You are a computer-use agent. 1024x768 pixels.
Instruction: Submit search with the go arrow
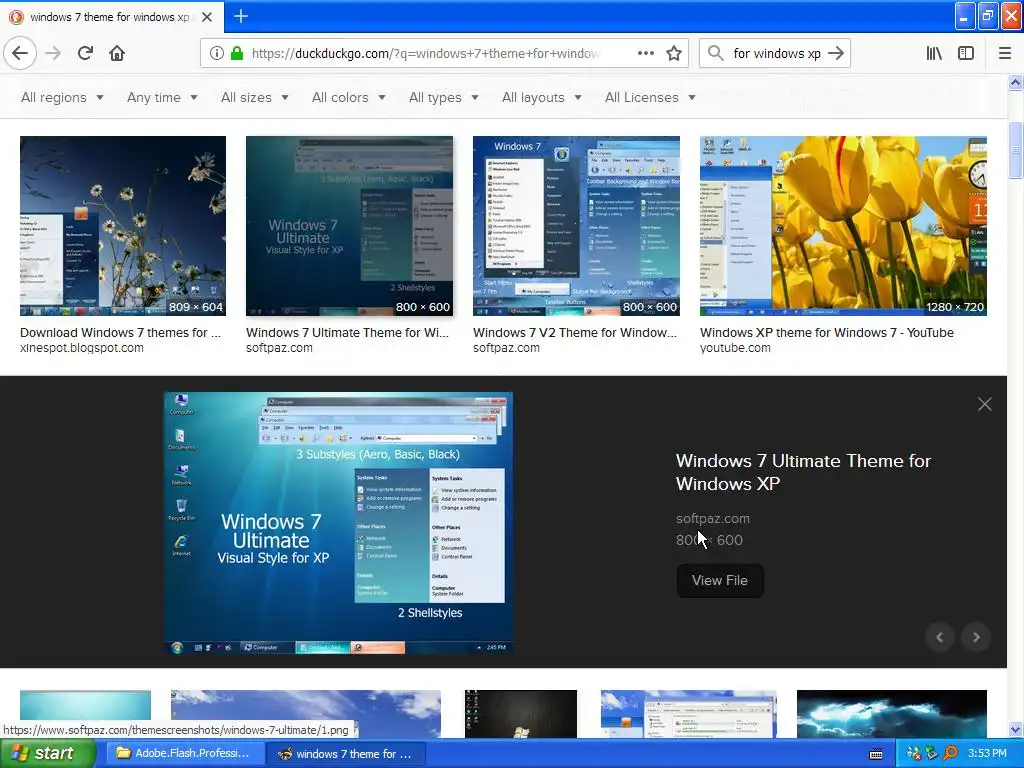(836, 54)
